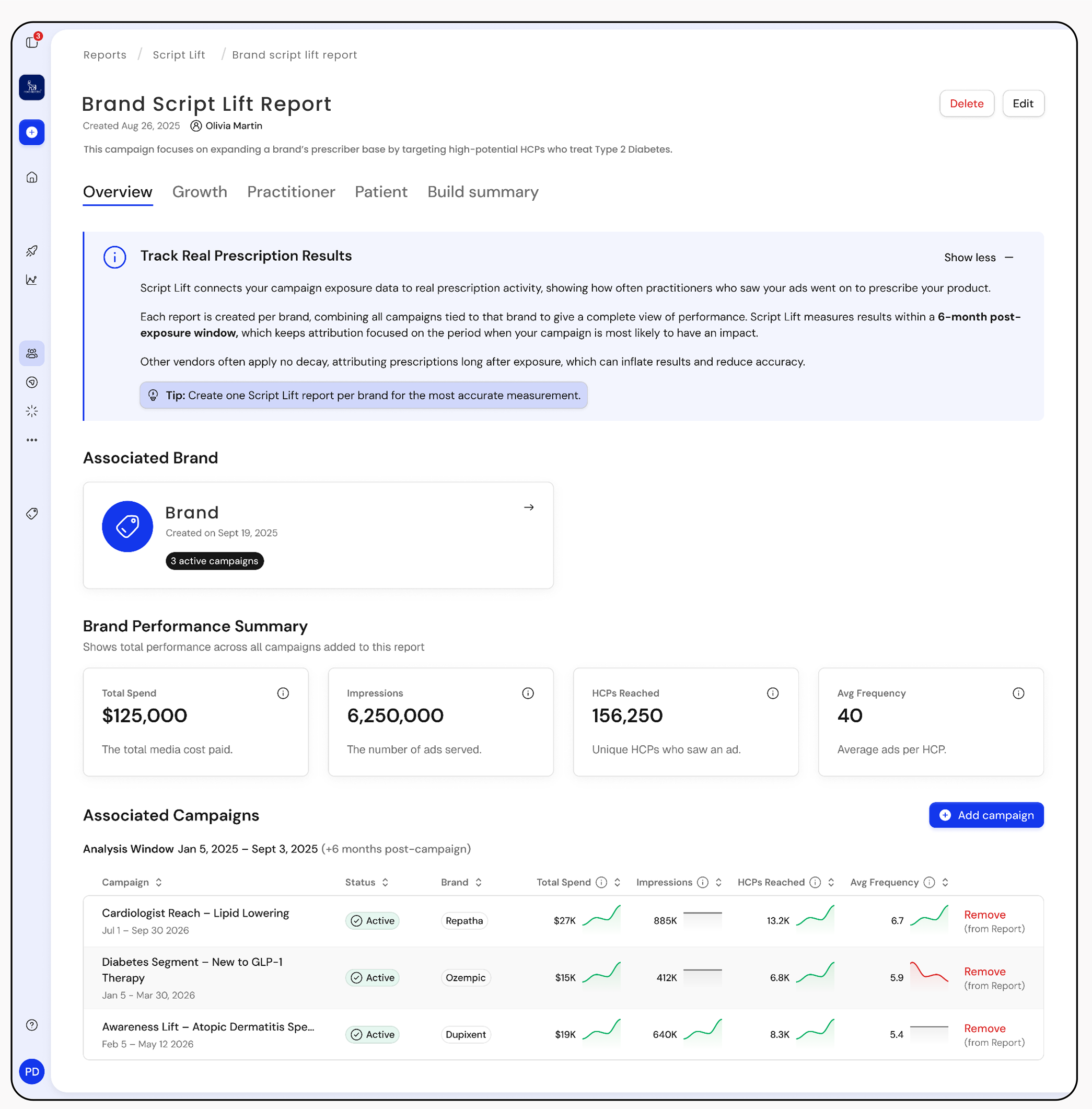Viewport: 1092px width, 1109px height.
Task: Sort table by Brand column
Action: coord(478,882)
